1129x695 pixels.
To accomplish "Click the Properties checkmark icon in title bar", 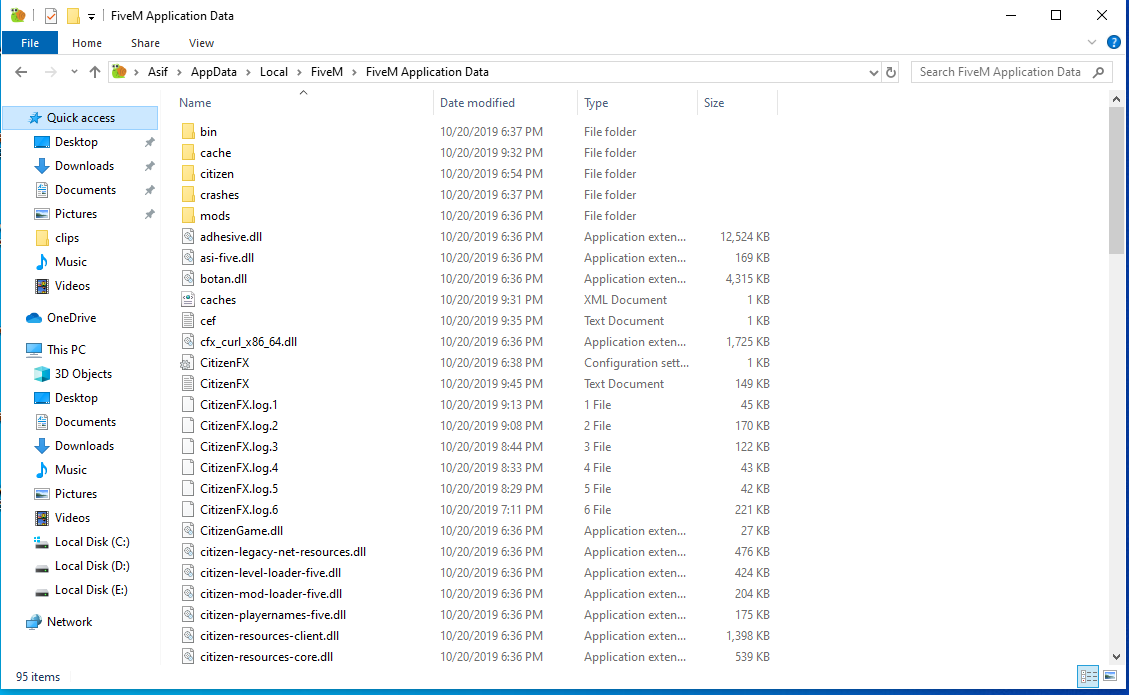I will point(51,16).
